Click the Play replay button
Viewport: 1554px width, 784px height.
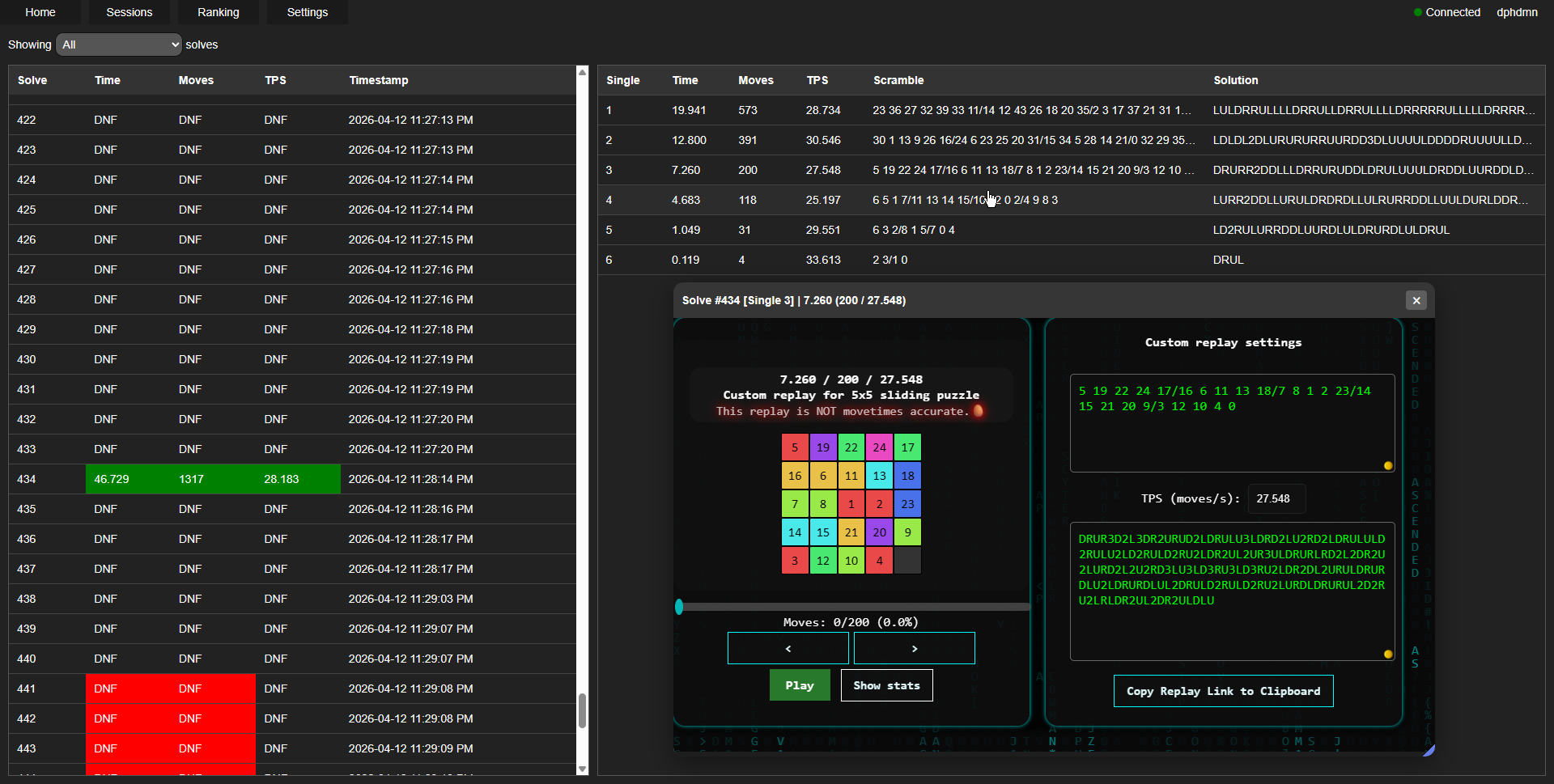point(800,685)
